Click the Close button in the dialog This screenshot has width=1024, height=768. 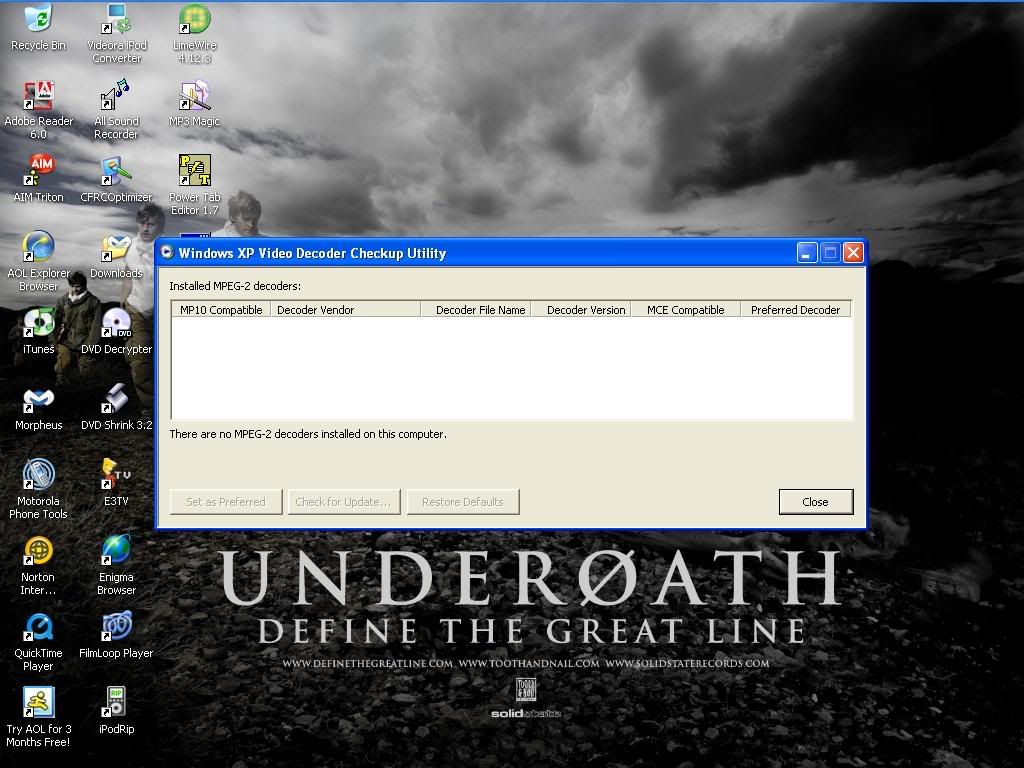pyautogui.click(x=816, y=502)
